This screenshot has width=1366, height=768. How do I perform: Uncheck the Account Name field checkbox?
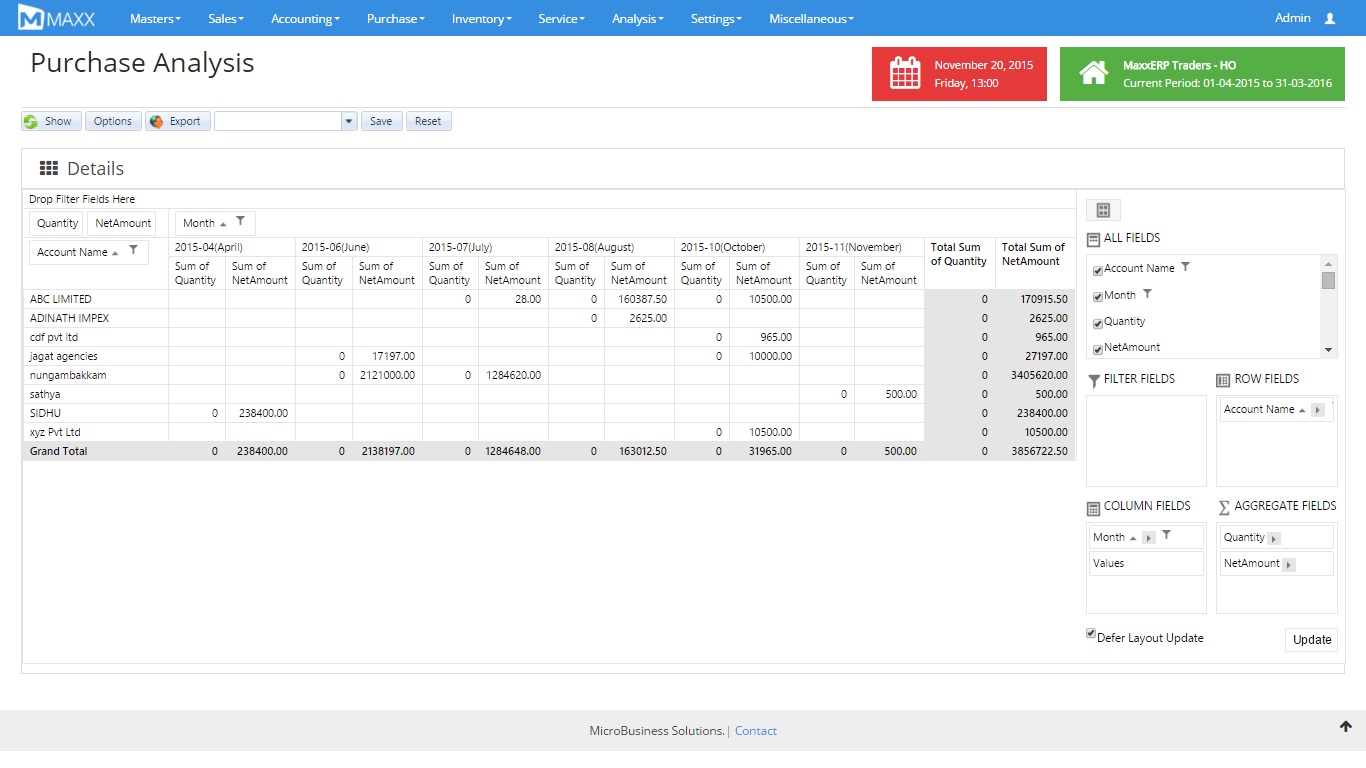(x=1098, y=270)
